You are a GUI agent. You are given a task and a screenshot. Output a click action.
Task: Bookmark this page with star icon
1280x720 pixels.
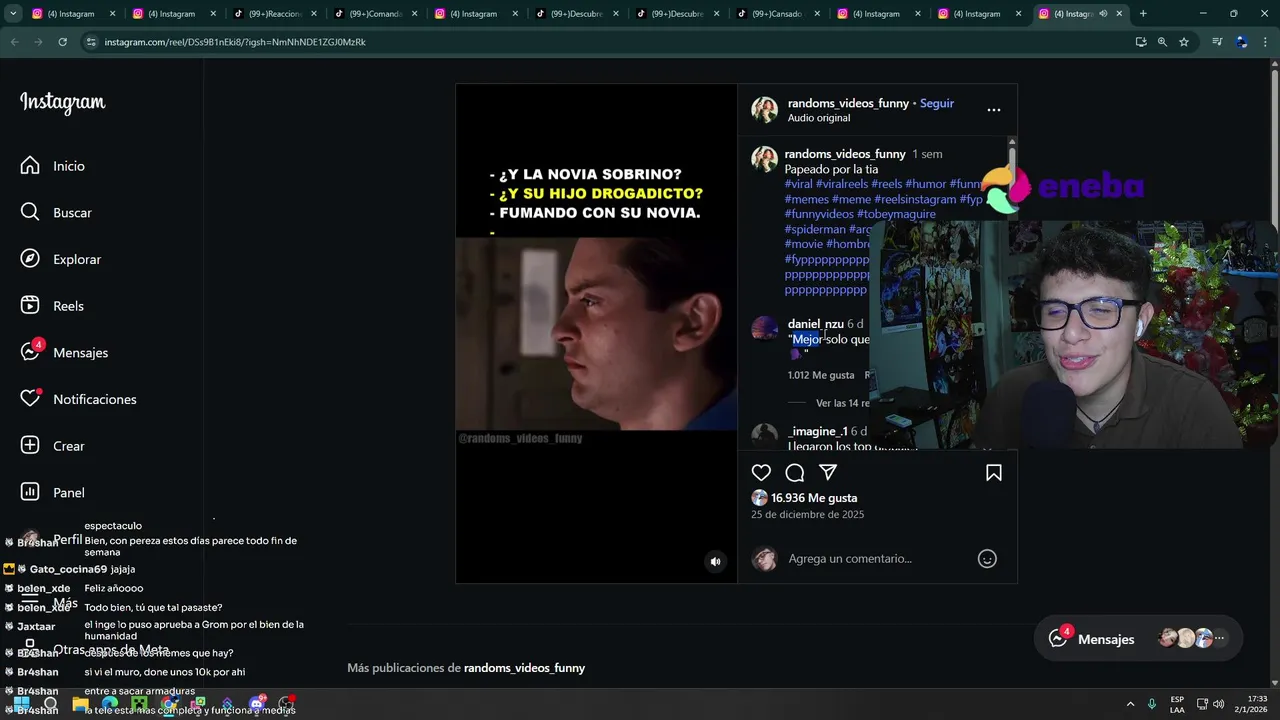click(1184, 42)
